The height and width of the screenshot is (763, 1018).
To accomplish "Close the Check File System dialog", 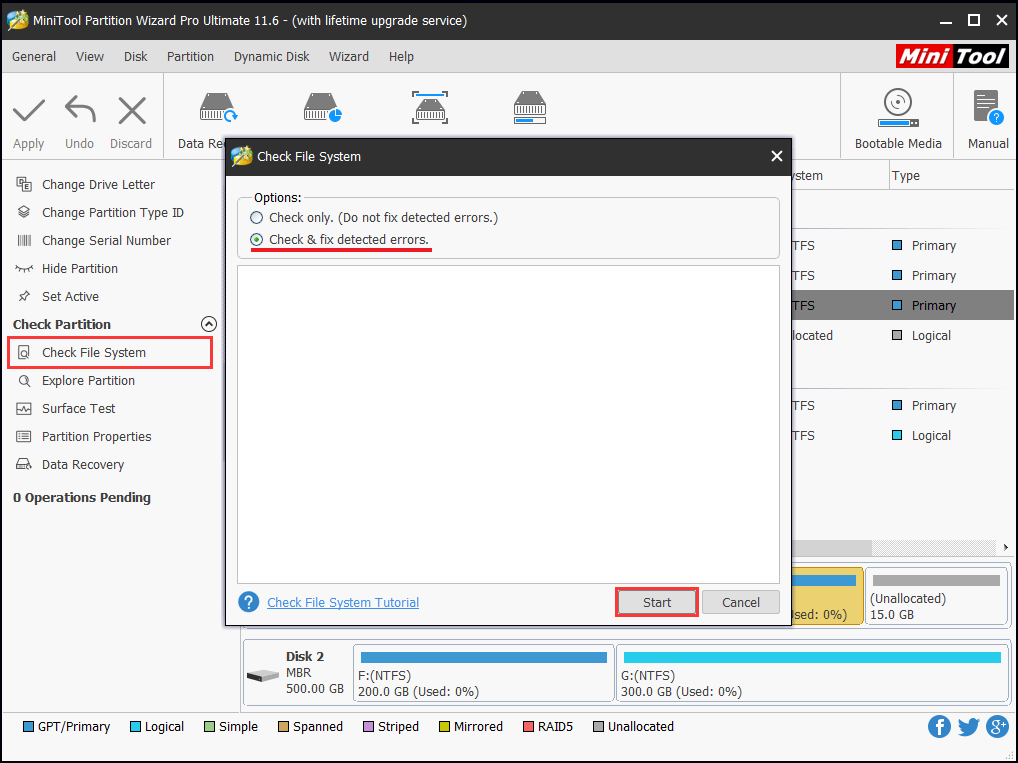I will [x=776, y=156].
